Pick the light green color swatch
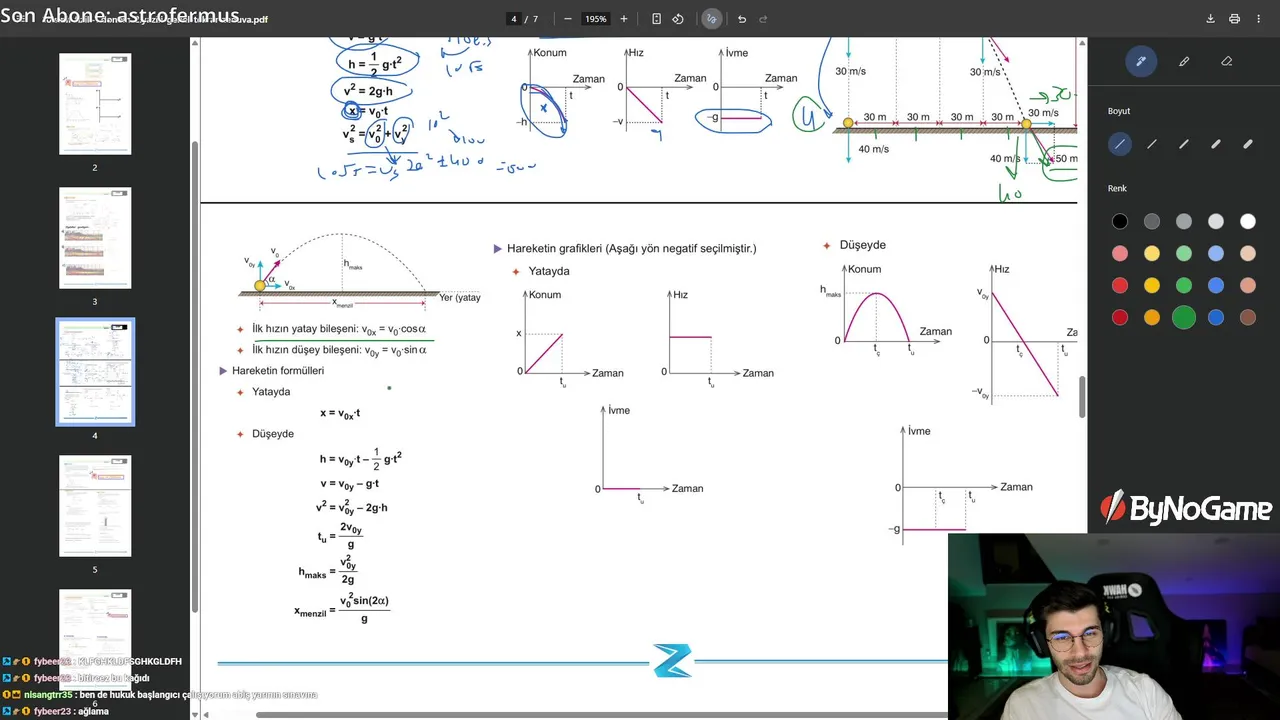The height and width of the screenshot is (720, 1280). pos(1184,254)
